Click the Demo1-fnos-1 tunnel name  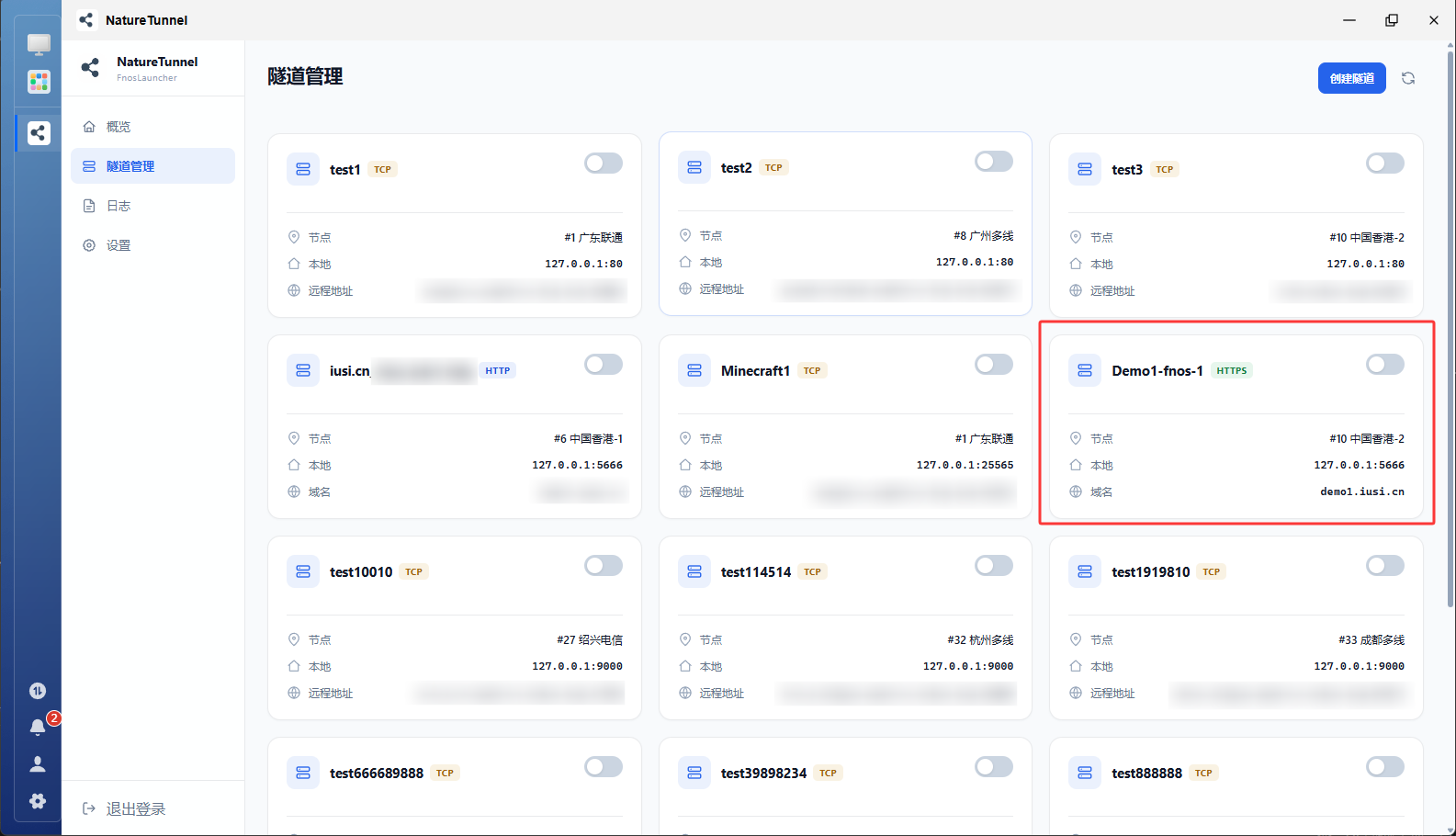[x=1157, y=370]
